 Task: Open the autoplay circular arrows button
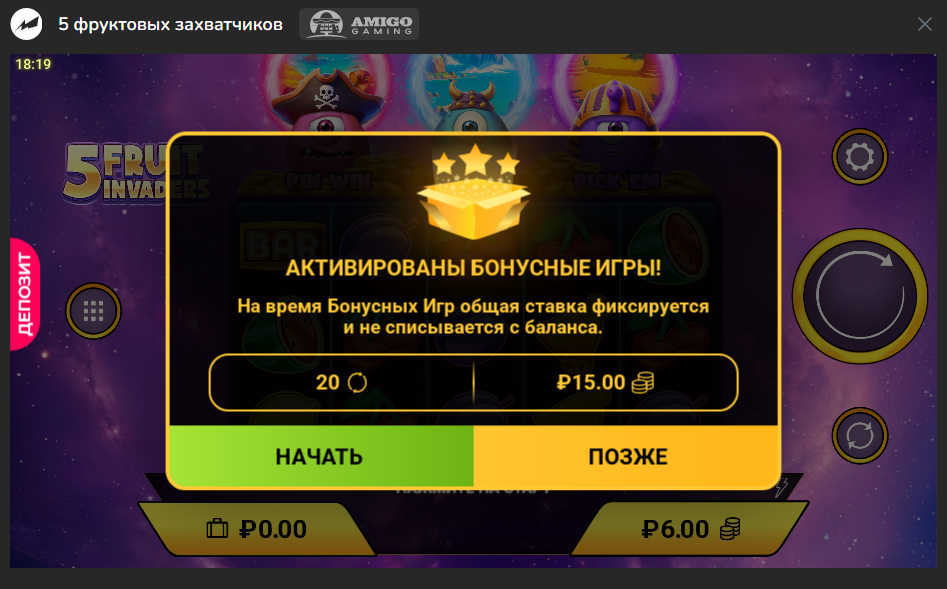tap(859, 436)
